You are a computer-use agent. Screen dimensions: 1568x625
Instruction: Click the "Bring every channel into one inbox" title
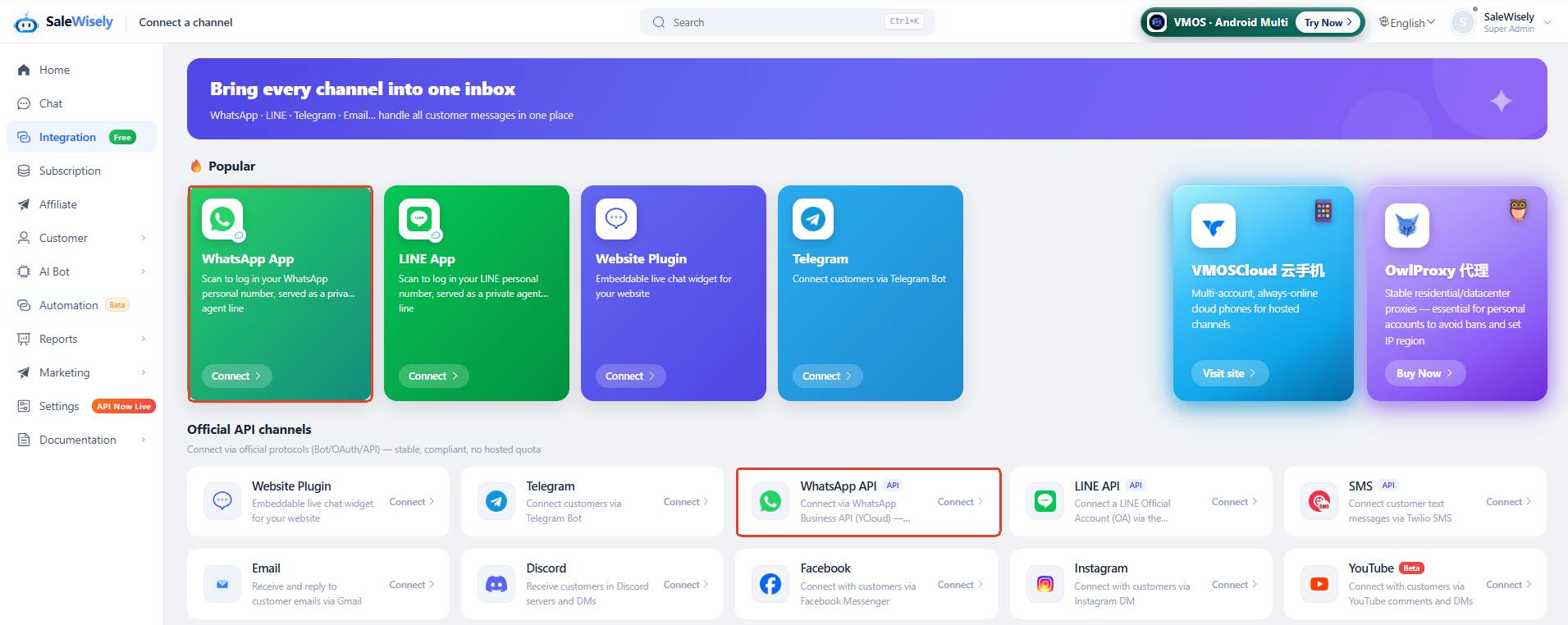(x=363, y=89)
